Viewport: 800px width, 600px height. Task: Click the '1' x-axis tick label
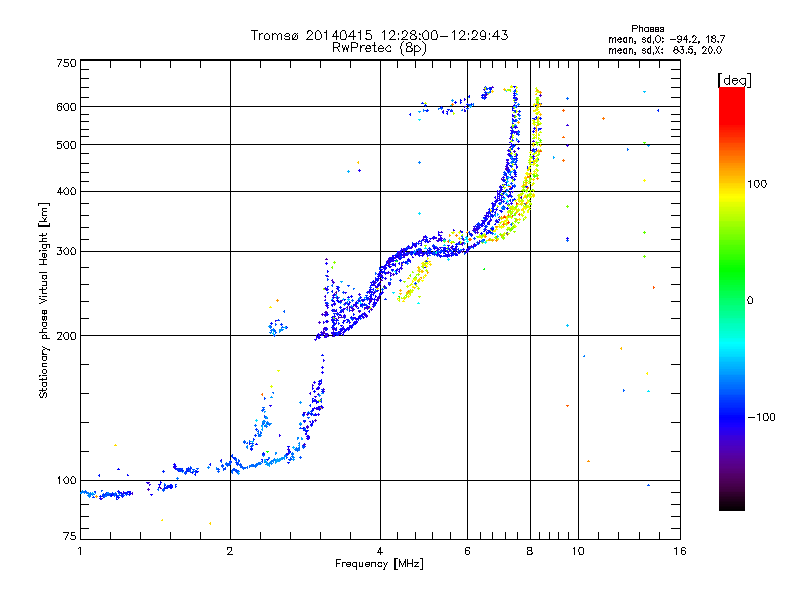click(80, 551)
